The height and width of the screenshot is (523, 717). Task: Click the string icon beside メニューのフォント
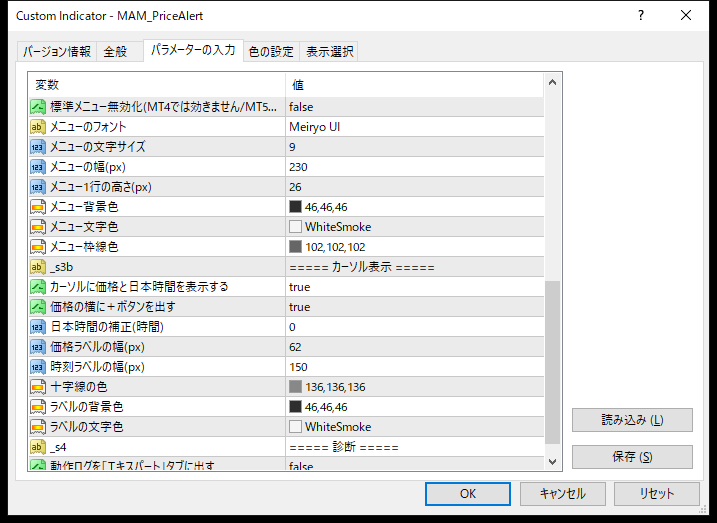pyautogui.click(x=38, y=127)
